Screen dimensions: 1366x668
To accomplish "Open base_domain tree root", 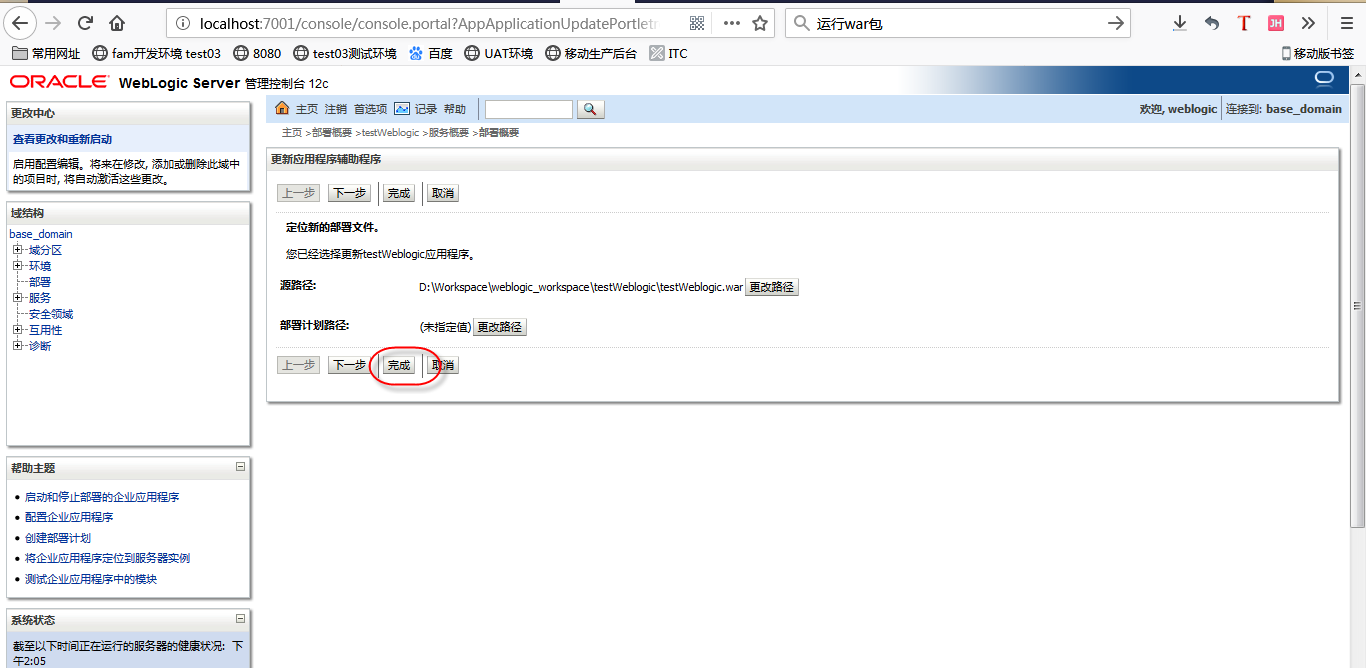I will click(41, 234).
